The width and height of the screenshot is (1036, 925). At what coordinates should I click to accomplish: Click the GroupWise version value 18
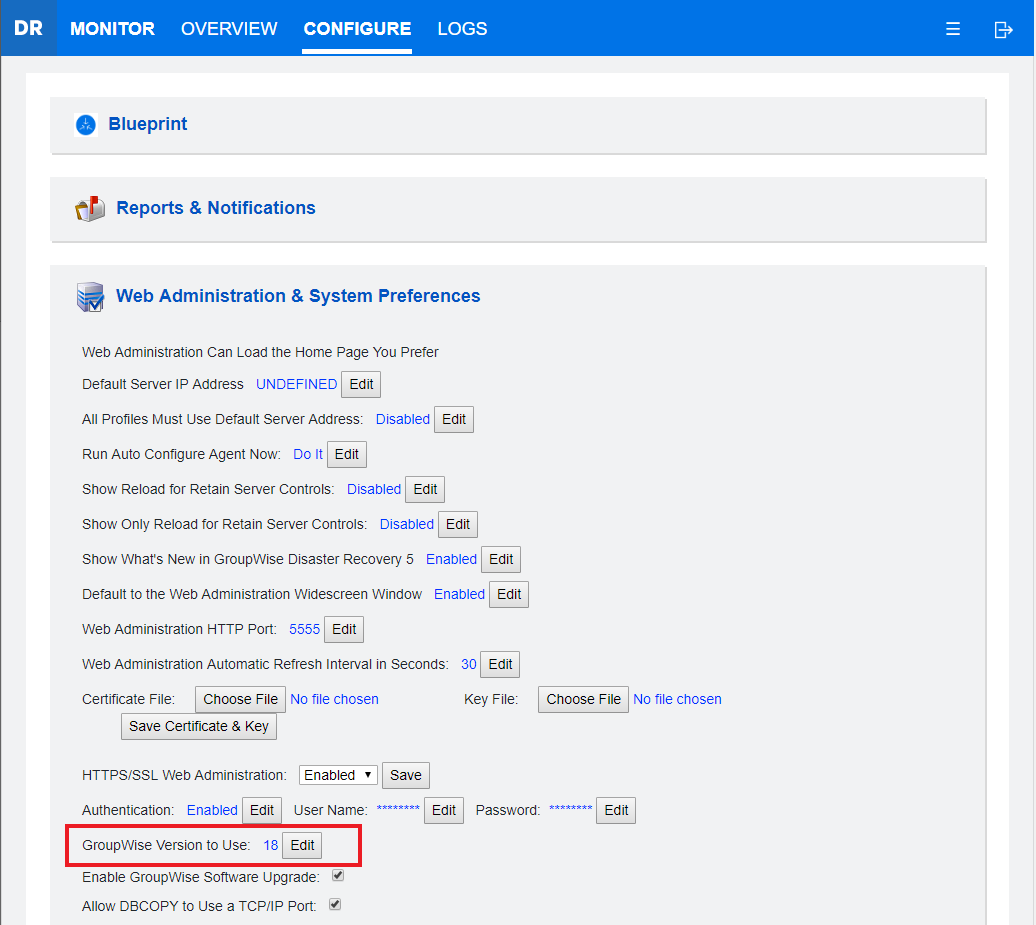tap(270, 846)
